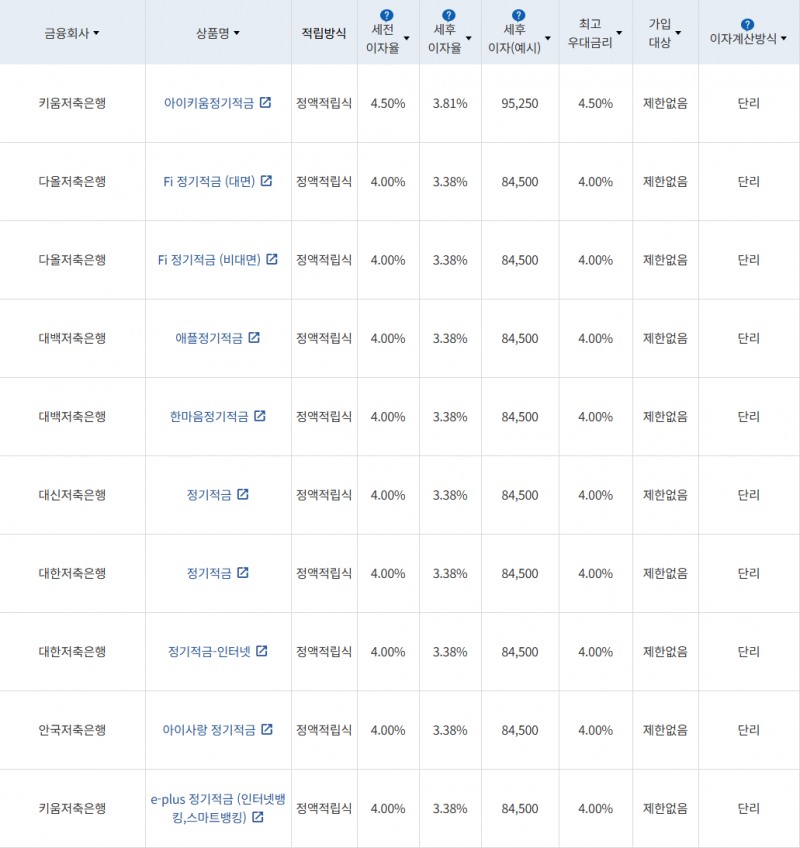
Task: Open the sort dropdown on 상품명 column
Action: click(237, 33)
